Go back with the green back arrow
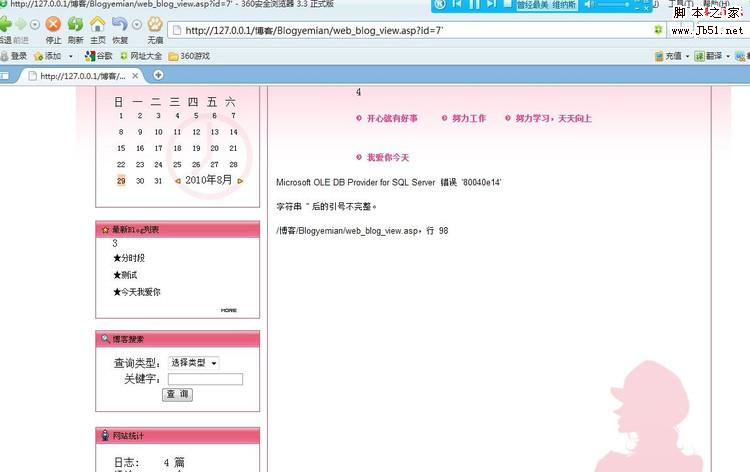The width and height of the screenshot is (750, 472). click(5, 24)
